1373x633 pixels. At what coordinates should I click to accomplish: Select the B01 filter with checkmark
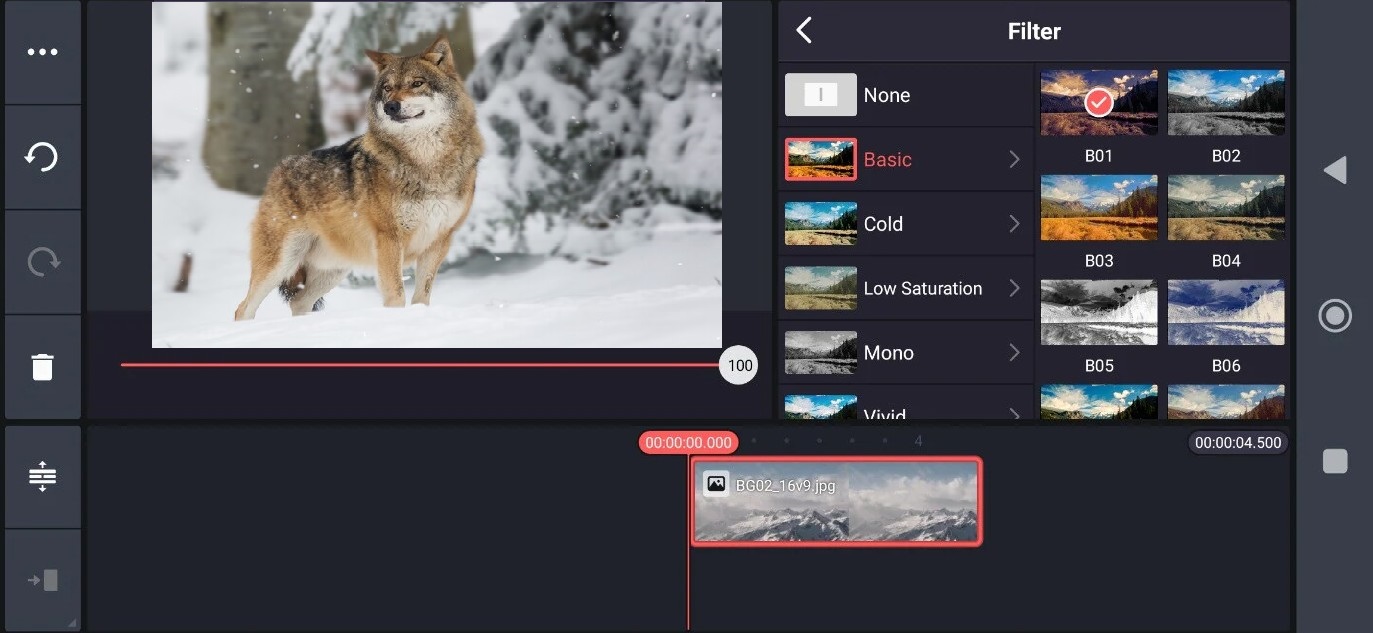pos(1099,103)
